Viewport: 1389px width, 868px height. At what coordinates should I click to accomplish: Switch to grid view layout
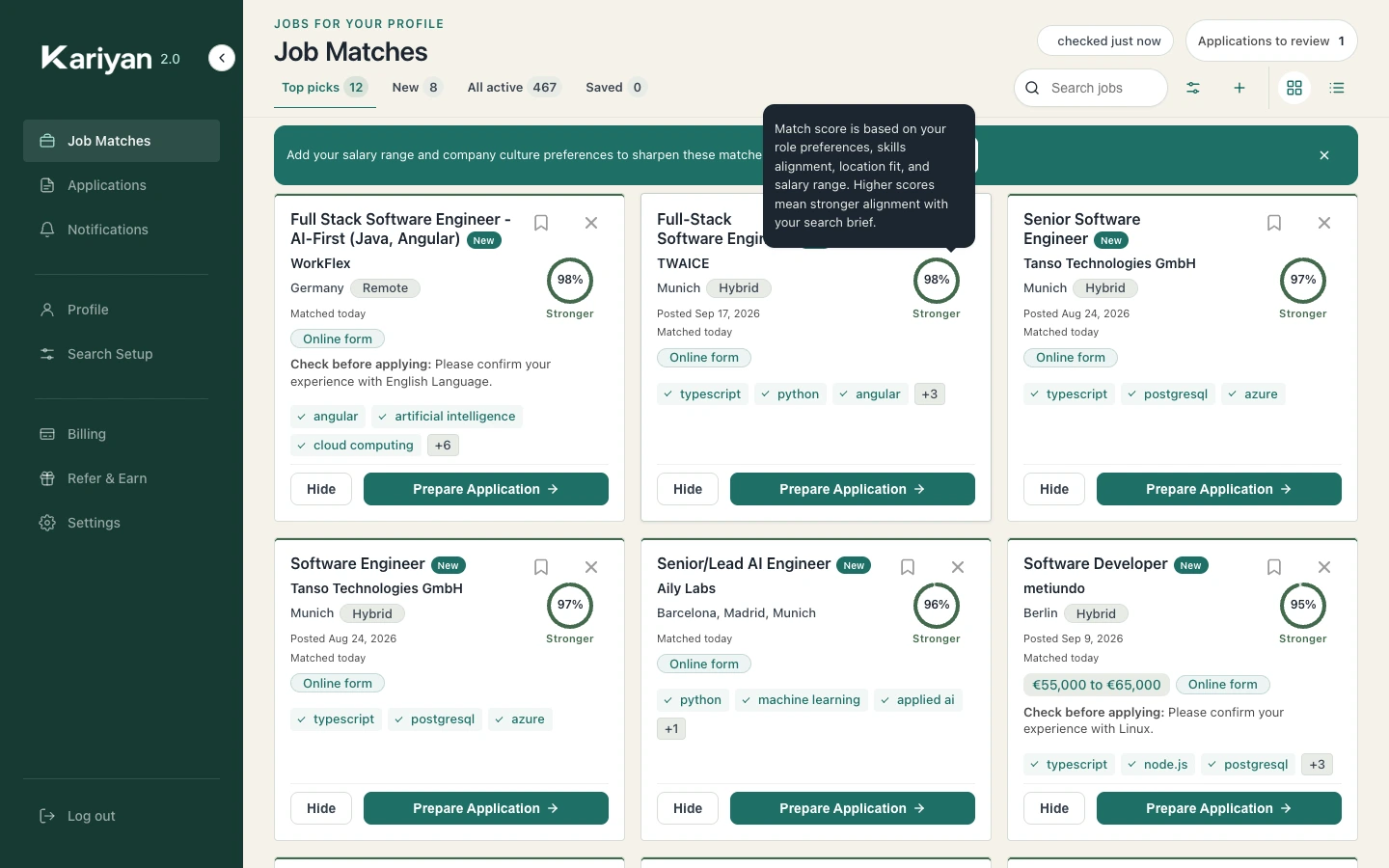(x=1294, y=88)
